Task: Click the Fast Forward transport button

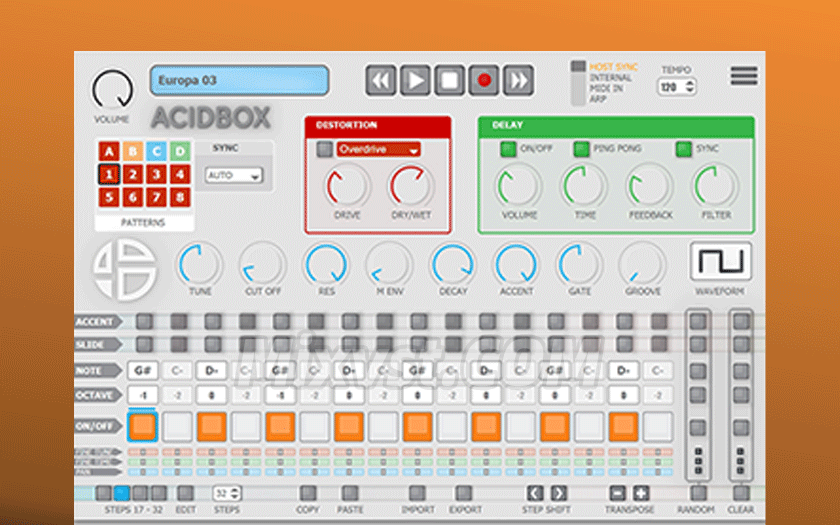Action: pos(518,81)
